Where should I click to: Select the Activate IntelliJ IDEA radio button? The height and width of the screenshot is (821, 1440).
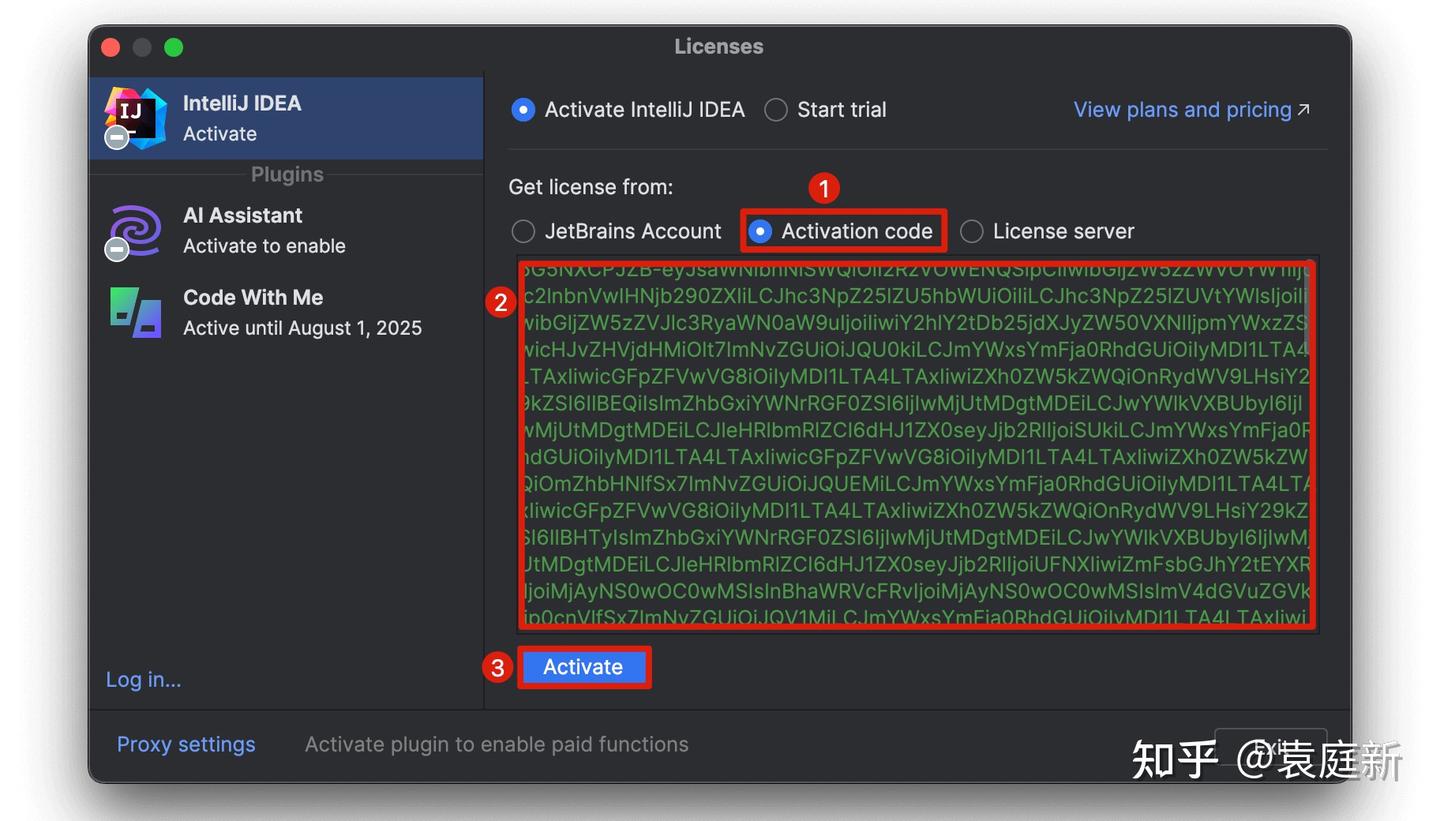point(523,109)
